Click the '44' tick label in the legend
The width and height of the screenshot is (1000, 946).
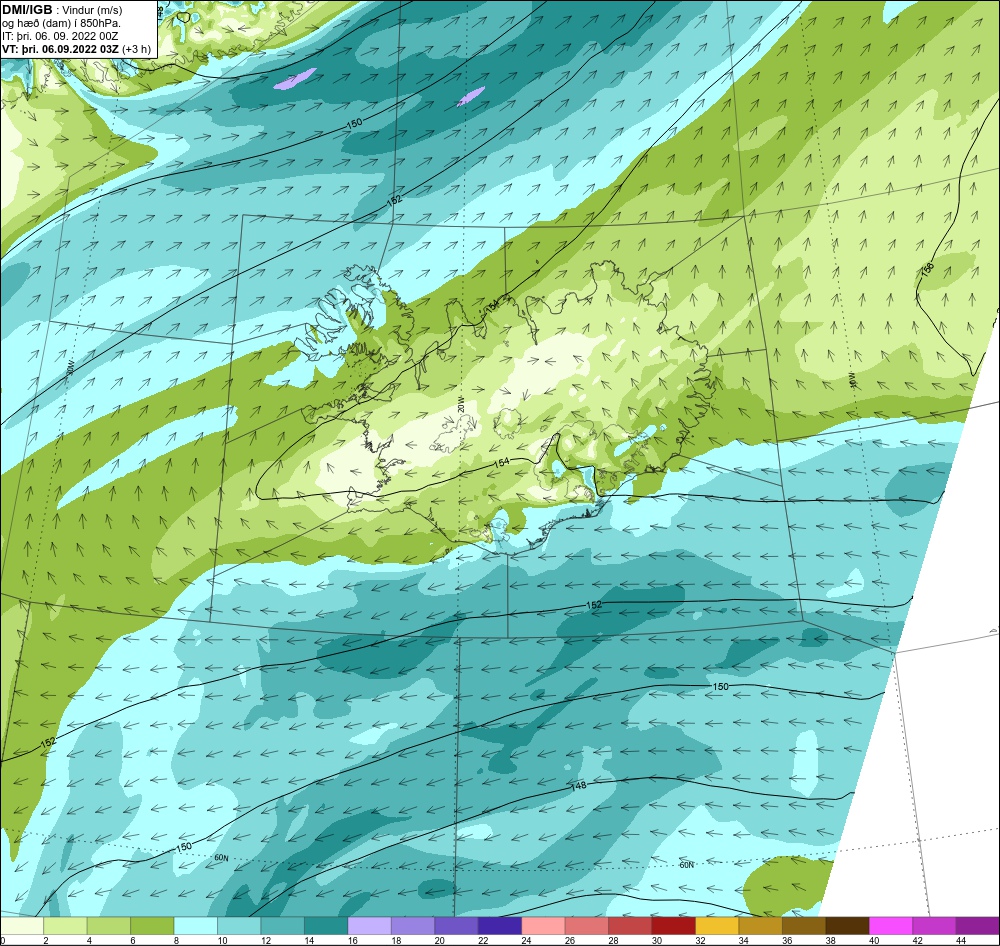pos(961,940)
